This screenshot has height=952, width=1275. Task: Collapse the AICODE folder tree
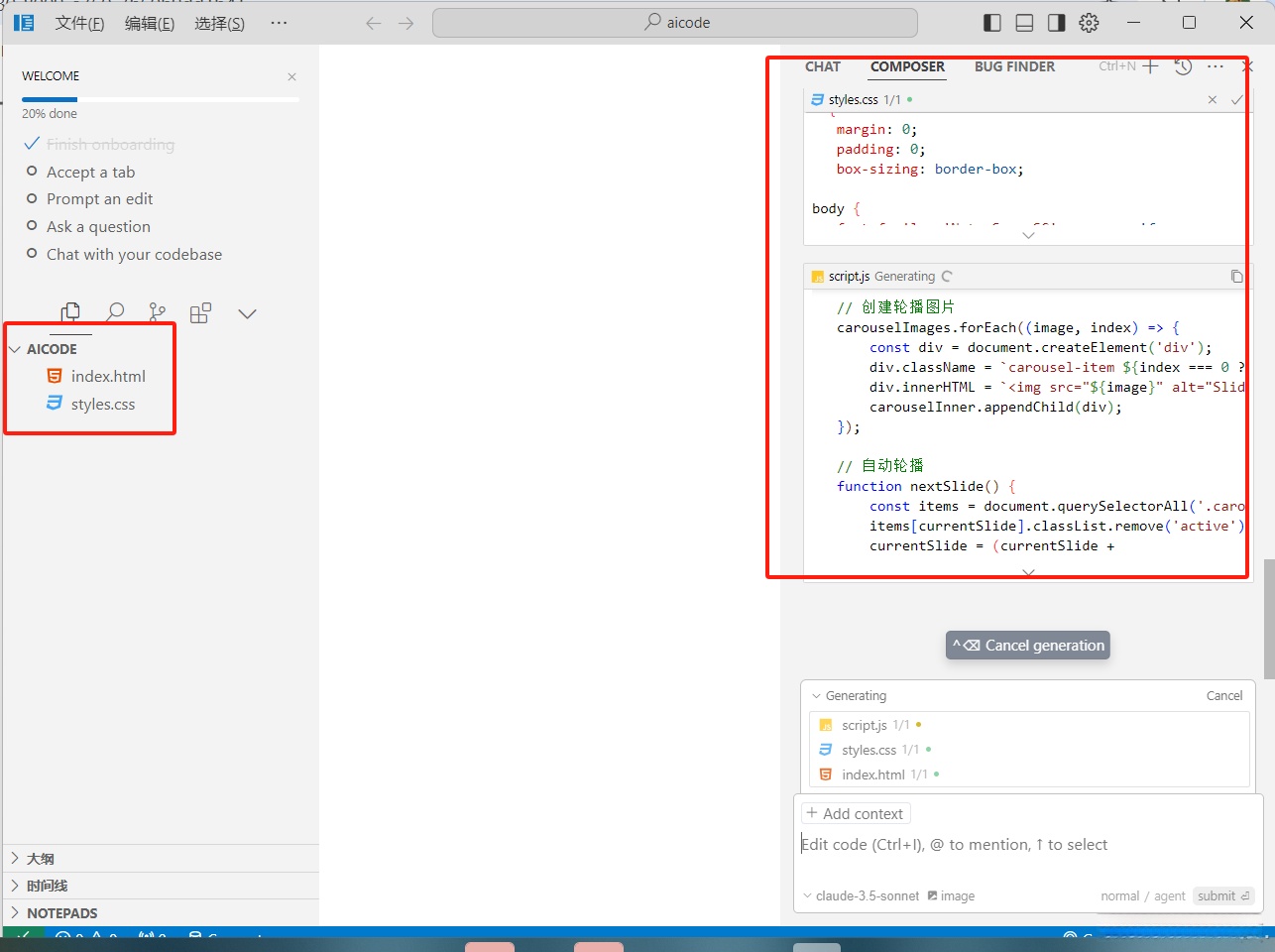click(x=15, y=349)
